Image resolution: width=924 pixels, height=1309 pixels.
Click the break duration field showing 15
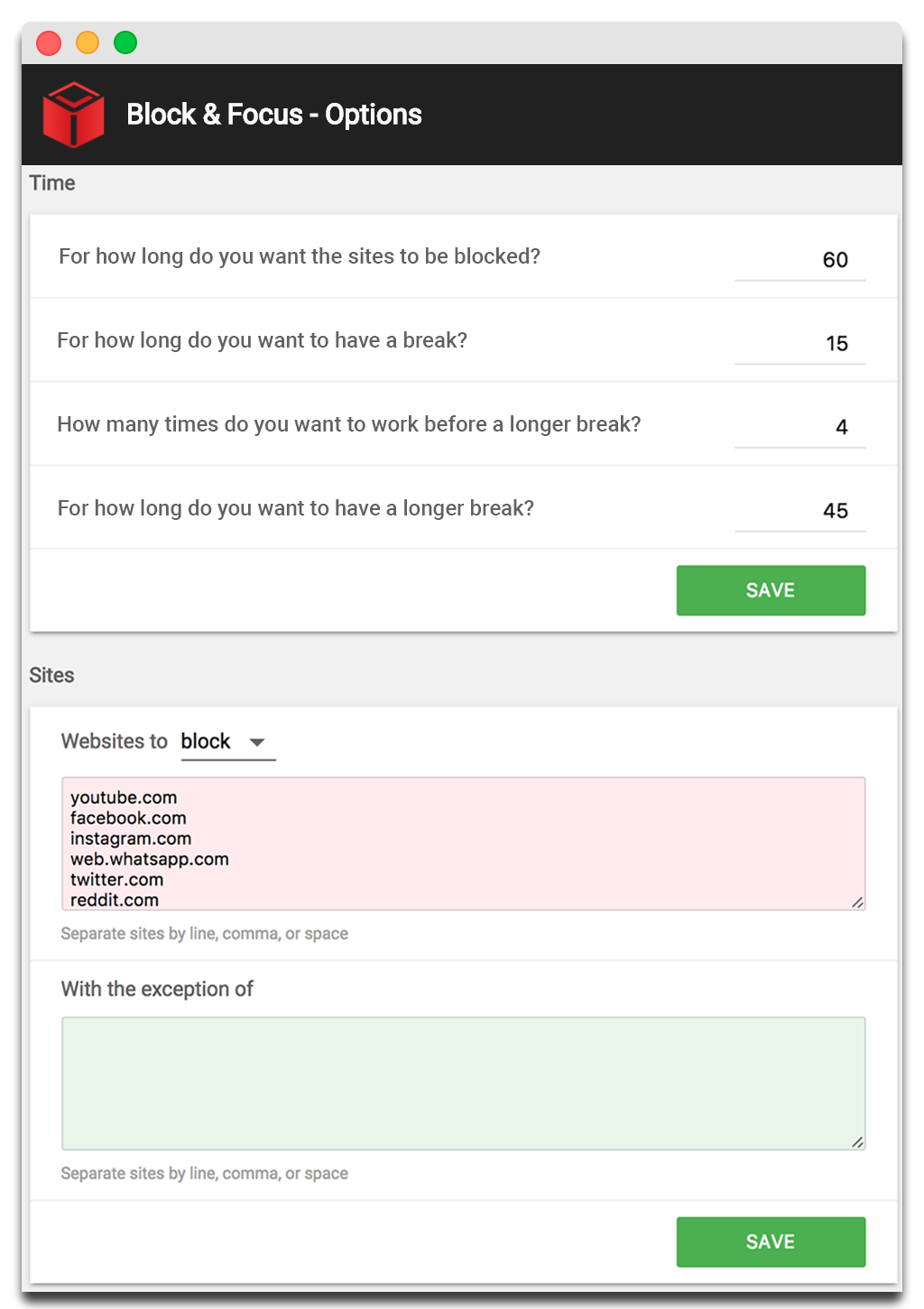pos(799,344)
